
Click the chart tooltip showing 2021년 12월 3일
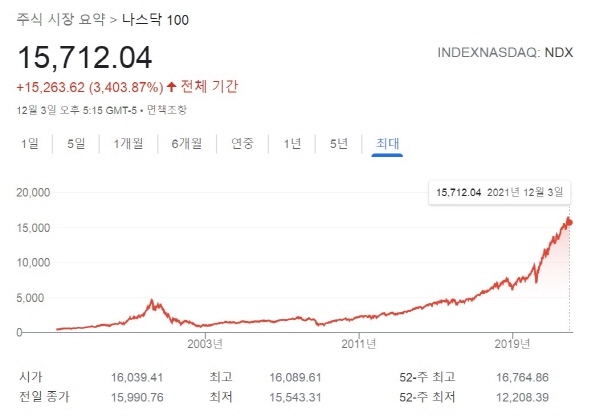pyautogui.click(x=500, y=192)
